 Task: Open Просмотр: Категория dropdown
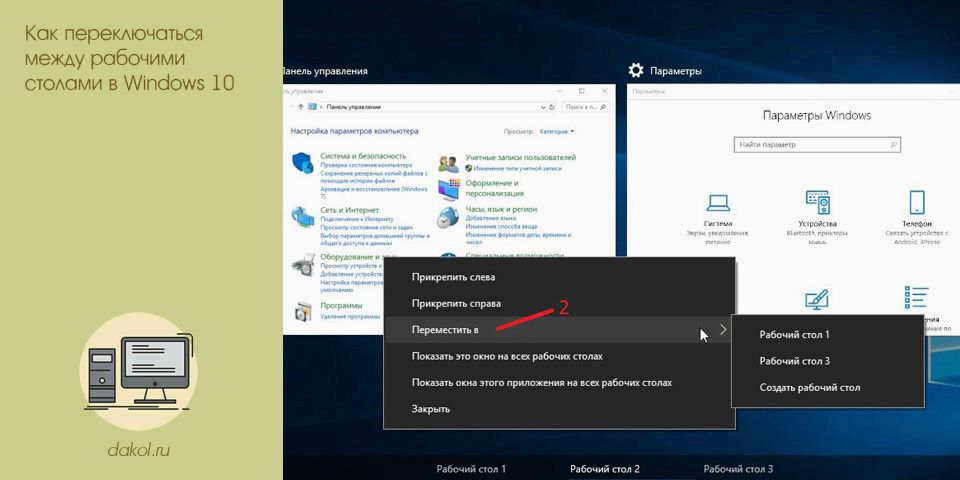point(557,131)
